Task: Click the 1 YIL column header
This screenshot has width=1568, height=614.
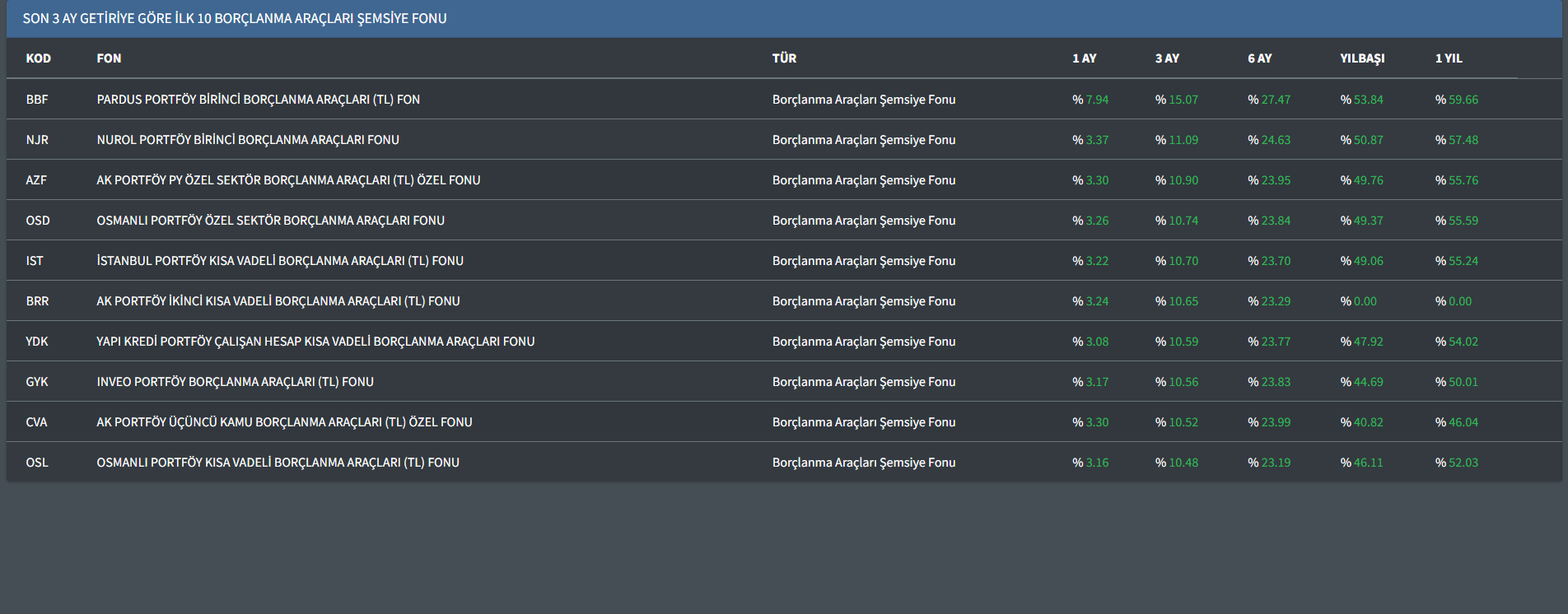Action: pyautogui.click(x=1449, y=58)
